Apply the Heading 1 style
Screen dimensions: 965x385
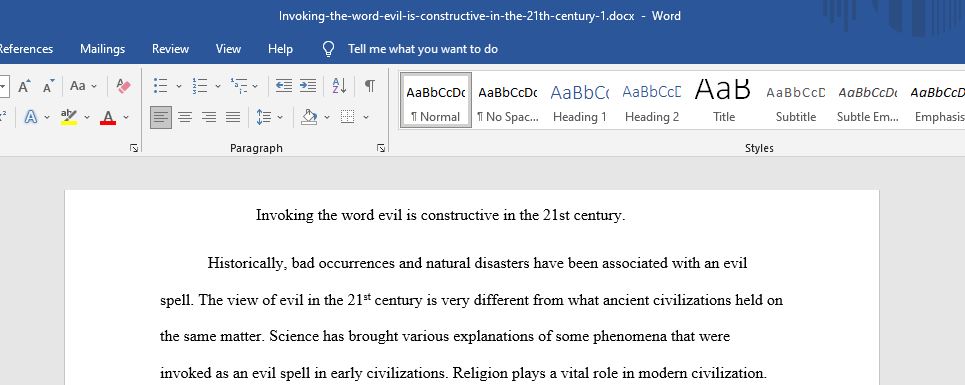(x=580, y=100)
